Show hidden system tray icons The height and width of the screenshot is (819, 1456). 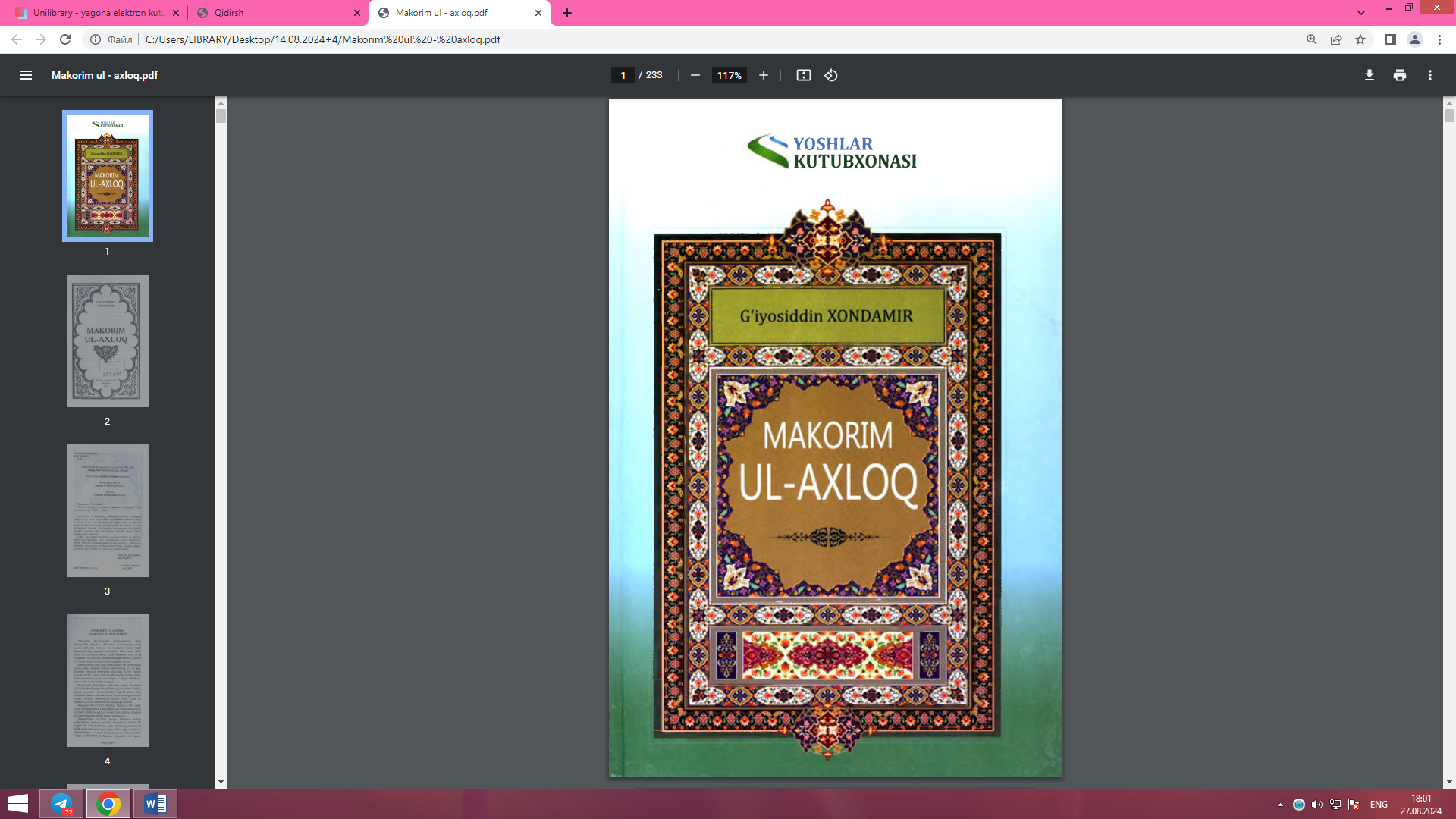(x=1280, y=805)
